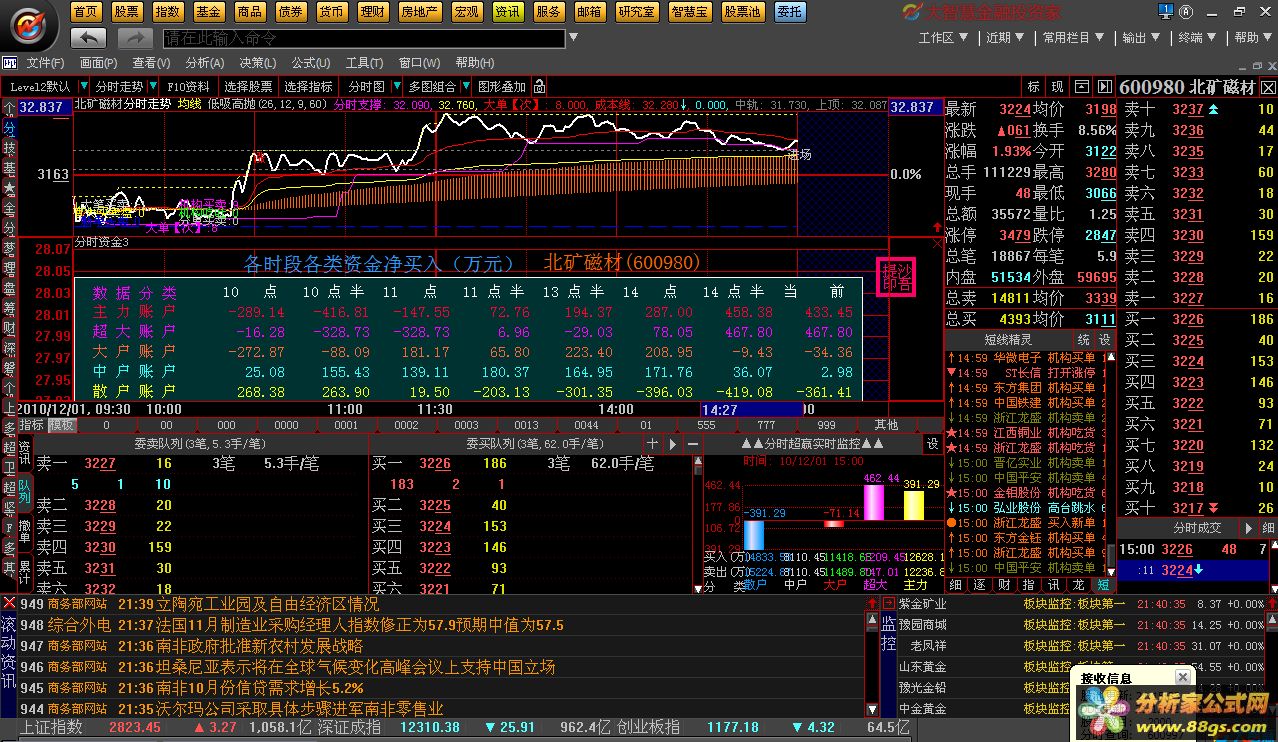Switch to the 短 tab under 短线精灵 list
This screenshot has height=742, width=1278.
(1104, 584)
